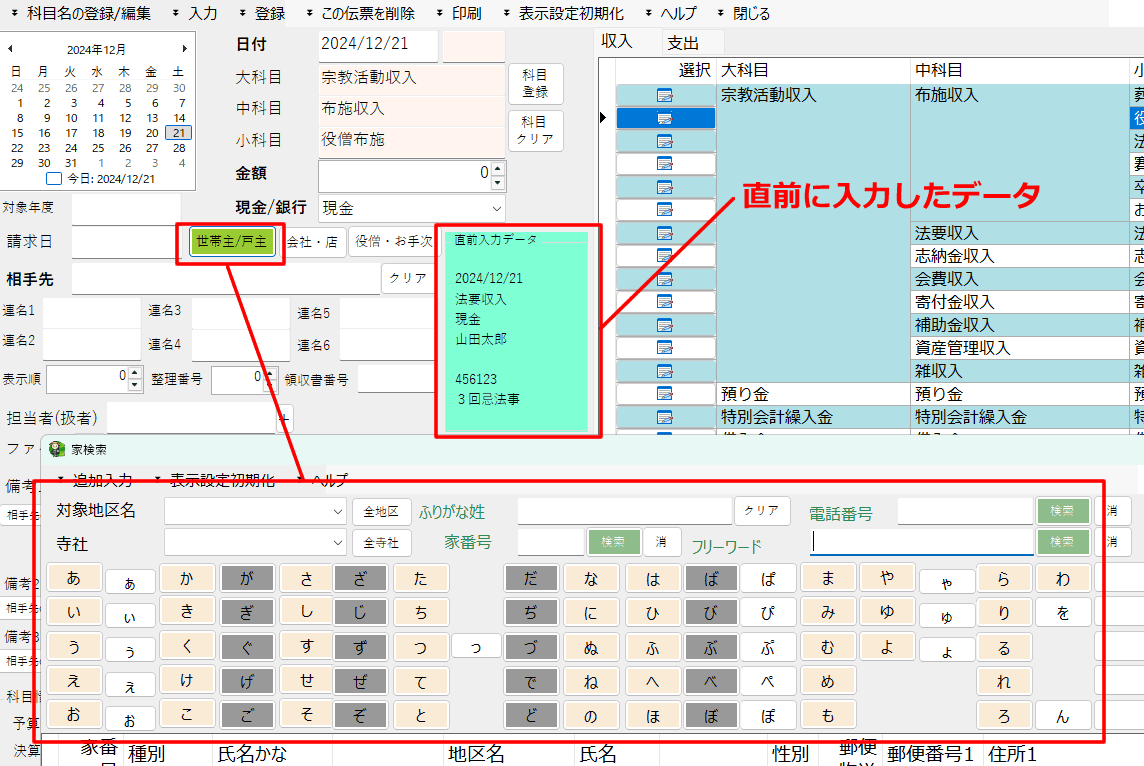Click select icon for 寄付金収入 row

(x=665, y=302)
